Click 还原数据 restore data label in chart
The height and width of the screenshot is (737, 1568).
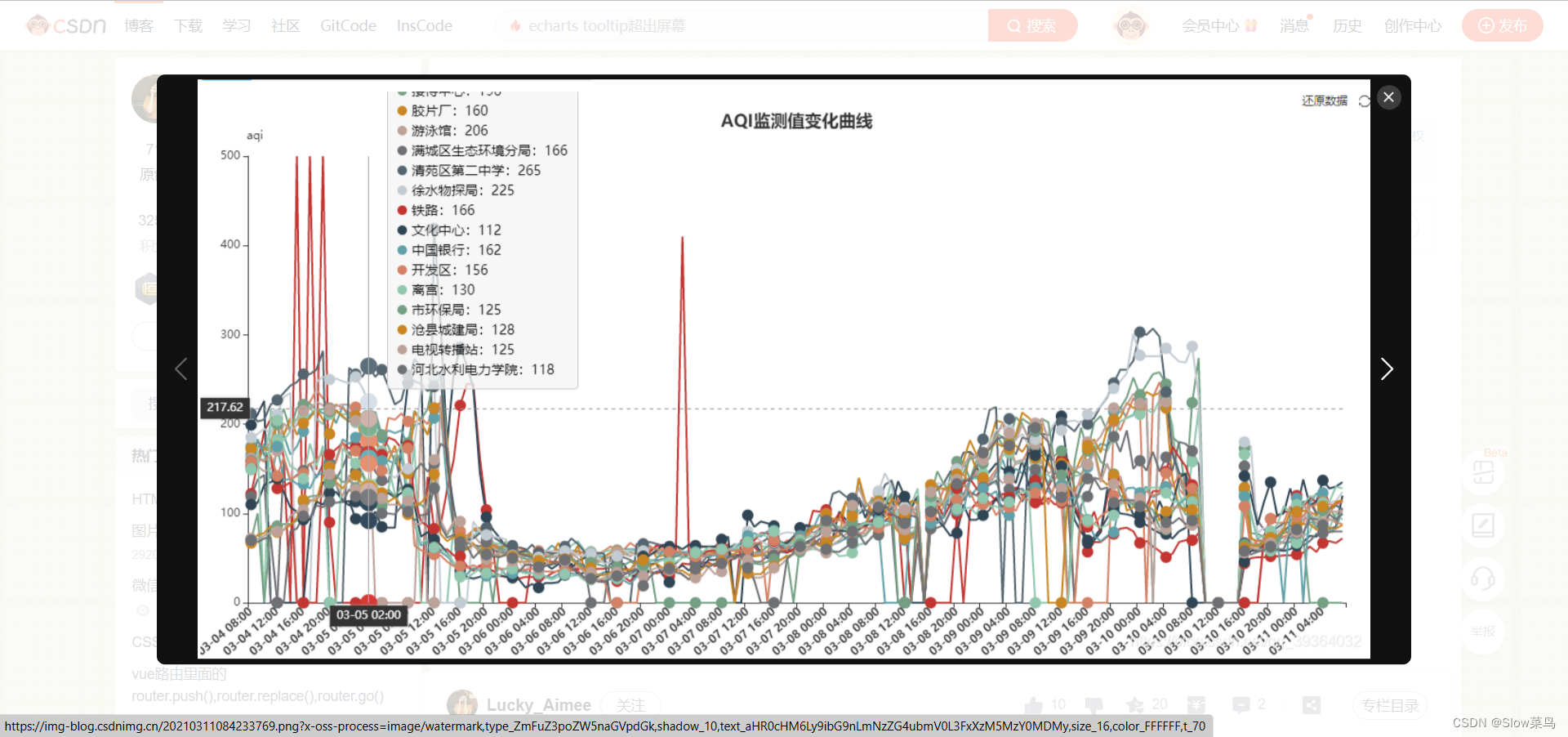1325,100
